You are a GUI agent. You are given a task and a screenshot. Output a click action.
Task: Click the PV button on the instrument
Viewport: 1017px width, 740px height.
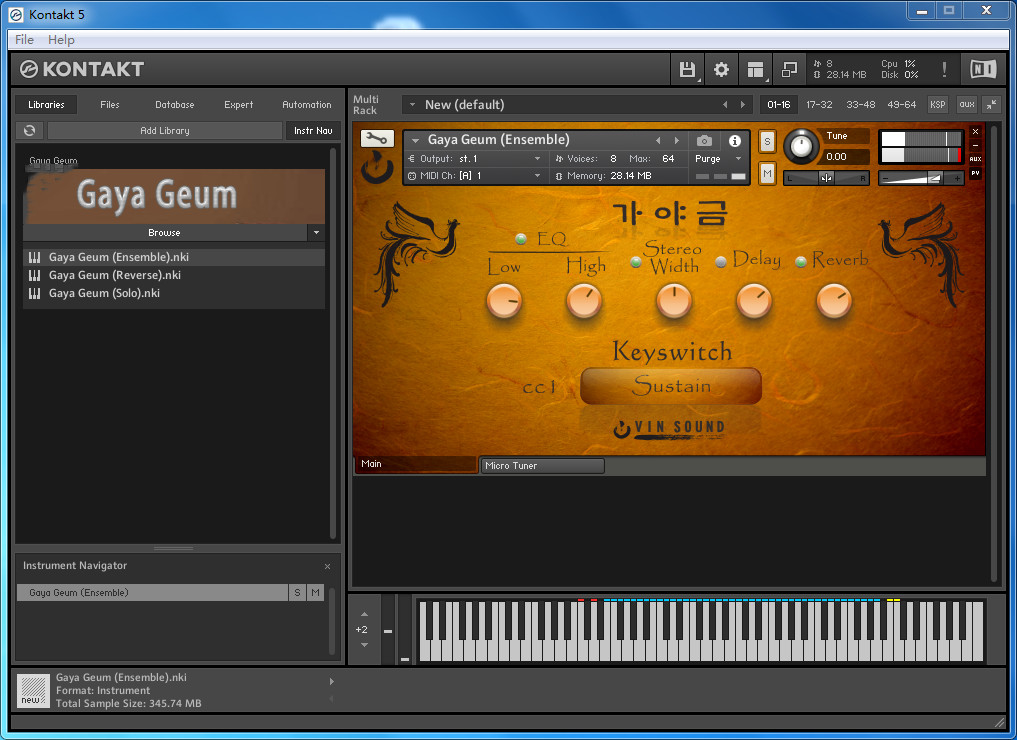click(x=975, y=173)
